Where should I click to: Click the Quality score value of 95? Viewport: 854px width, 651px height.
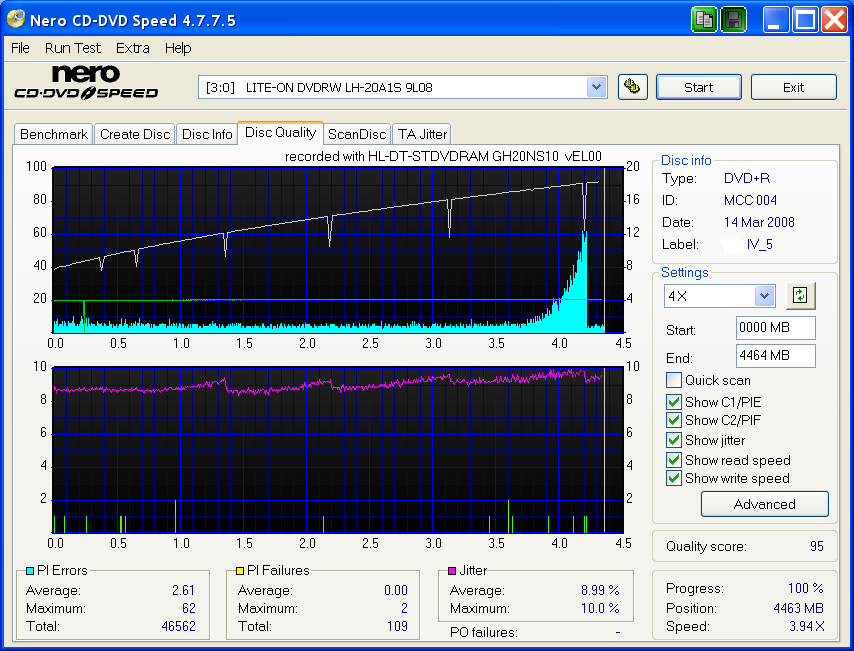point(817,547)
